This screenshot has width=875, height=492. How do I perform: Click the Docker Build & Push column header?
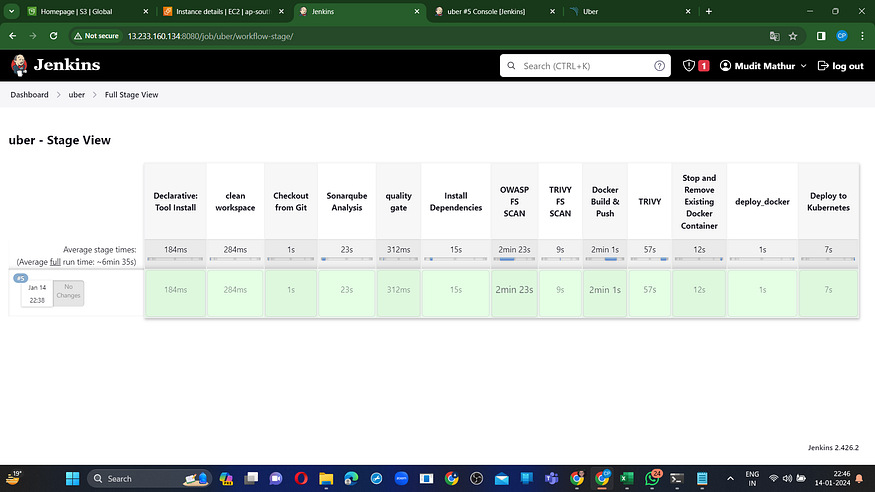click(x=605, y=201)
